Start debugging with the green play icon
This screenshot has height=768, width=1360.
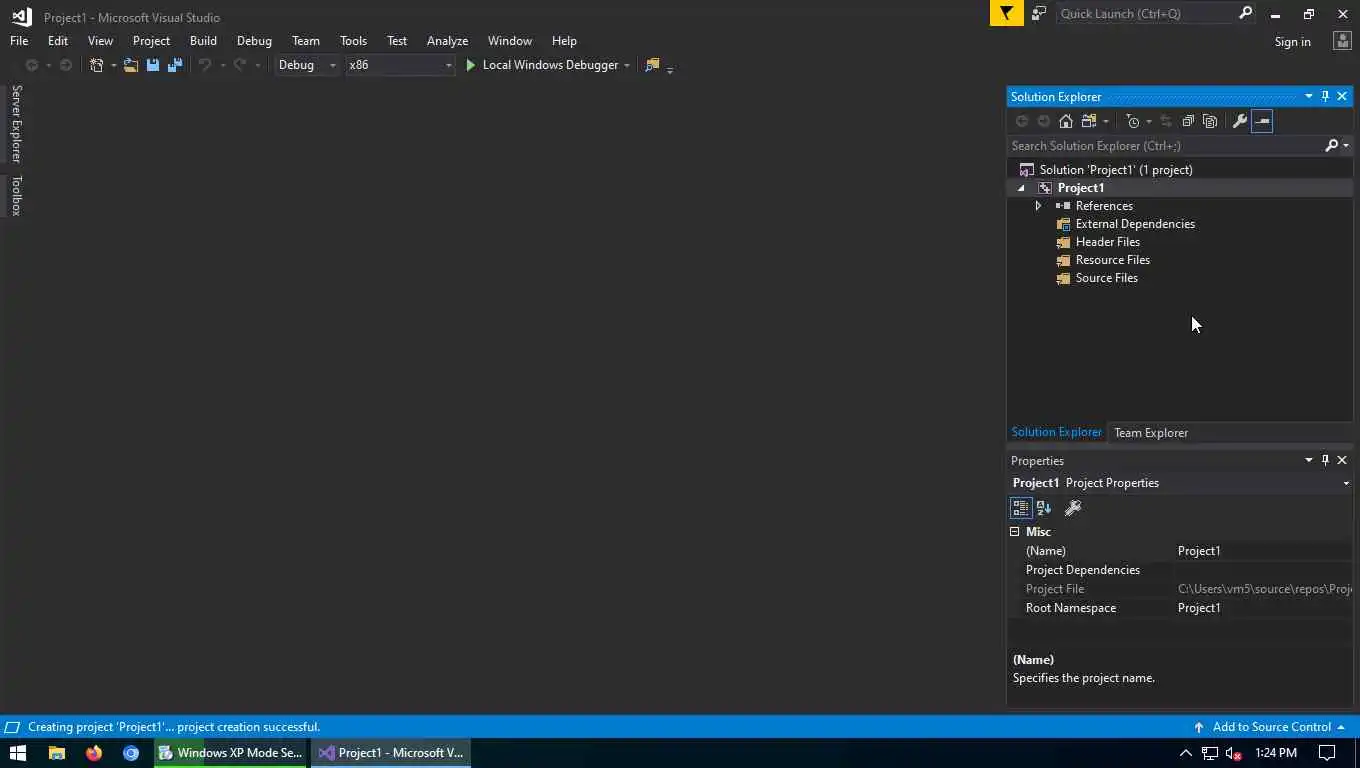click(470, 65)
